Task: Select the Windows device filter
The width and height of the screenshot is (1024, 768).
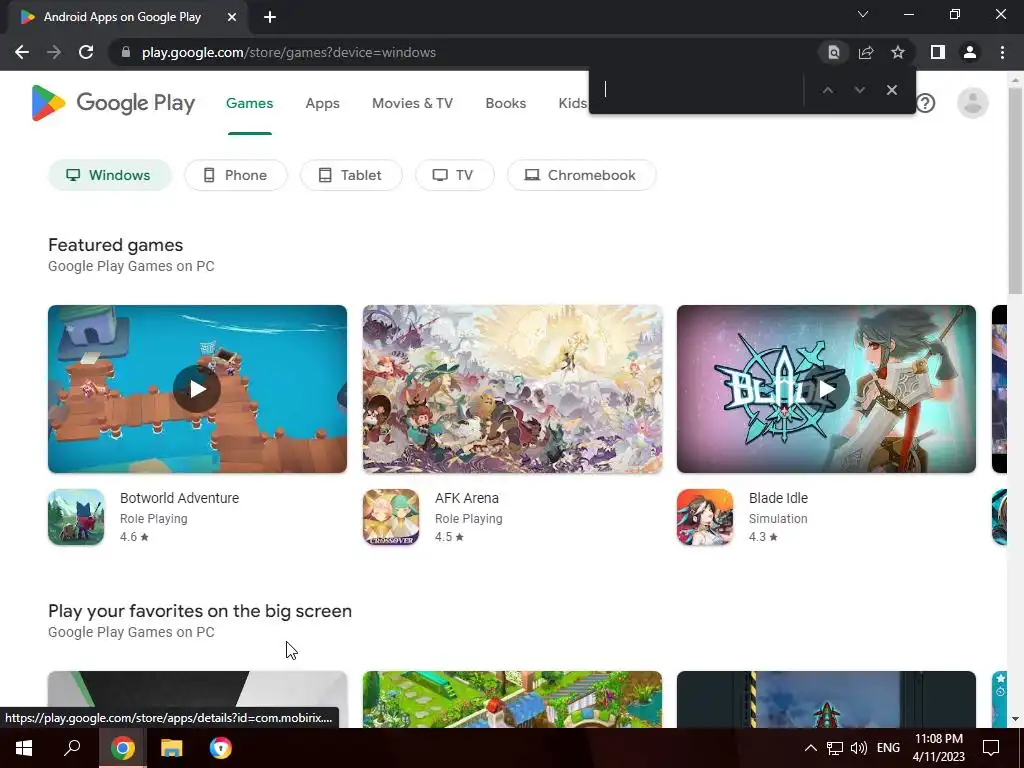Action: pos(110,175)
